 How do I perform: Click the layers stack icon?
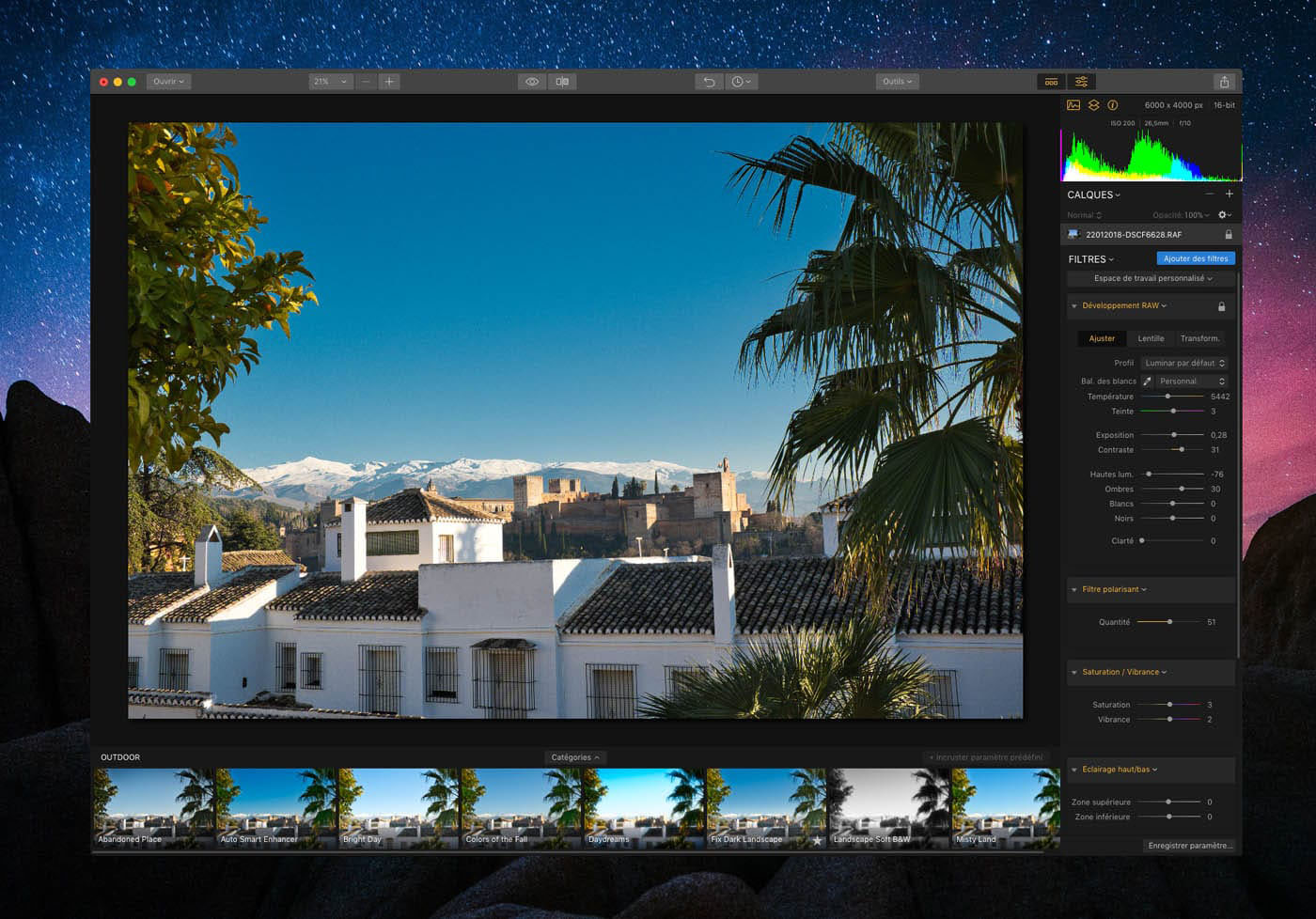pyautogui.click(x=1093, y=105)
